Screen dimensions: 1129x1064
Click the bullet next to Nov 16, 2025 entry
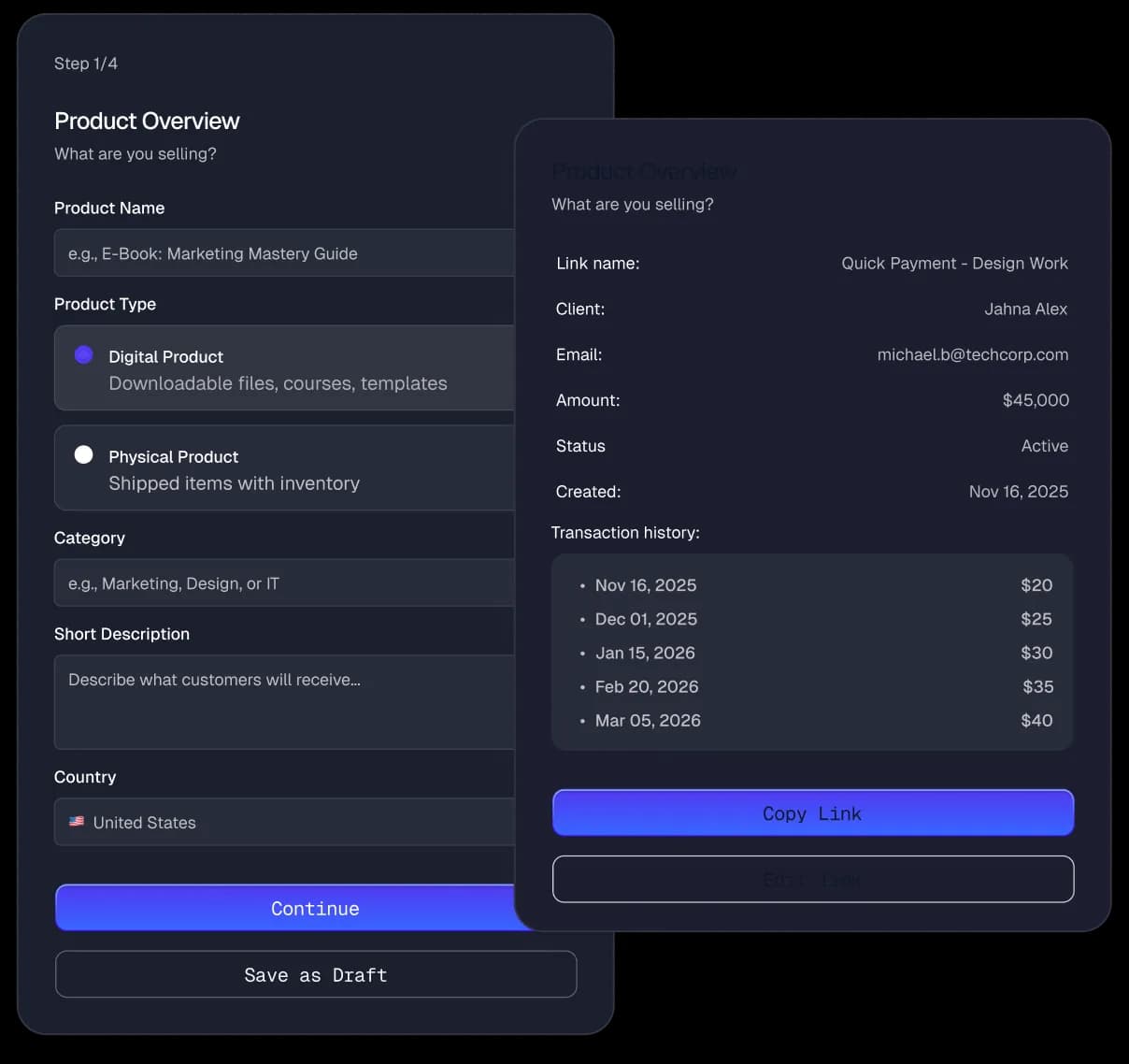[583, 585]
